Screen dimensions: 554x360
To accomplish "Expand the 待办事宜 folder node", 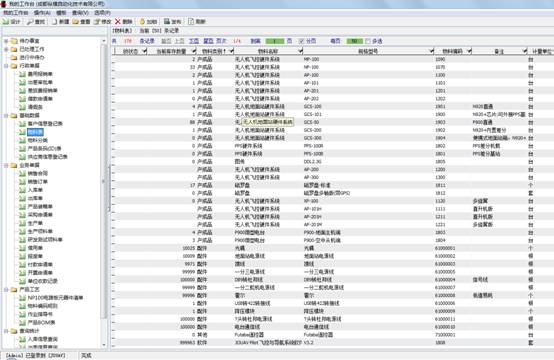I will 6,41.
